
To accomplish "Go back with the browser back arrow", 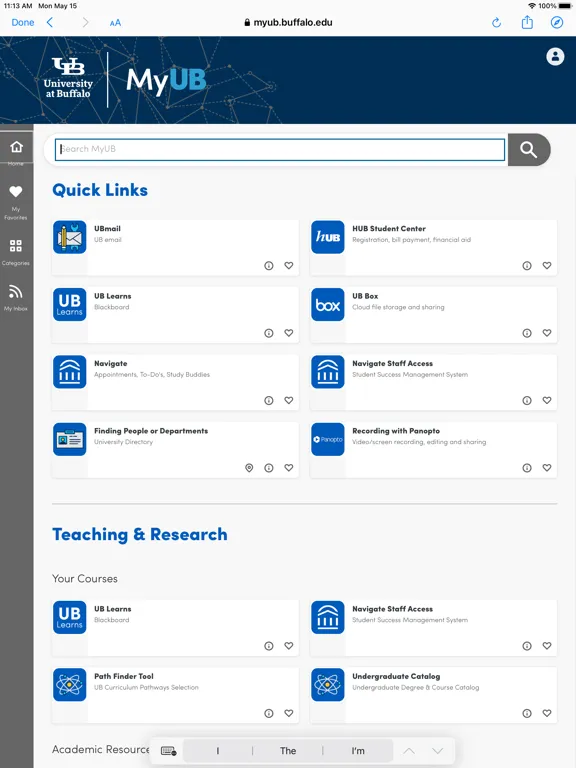I will pos(49,23).
